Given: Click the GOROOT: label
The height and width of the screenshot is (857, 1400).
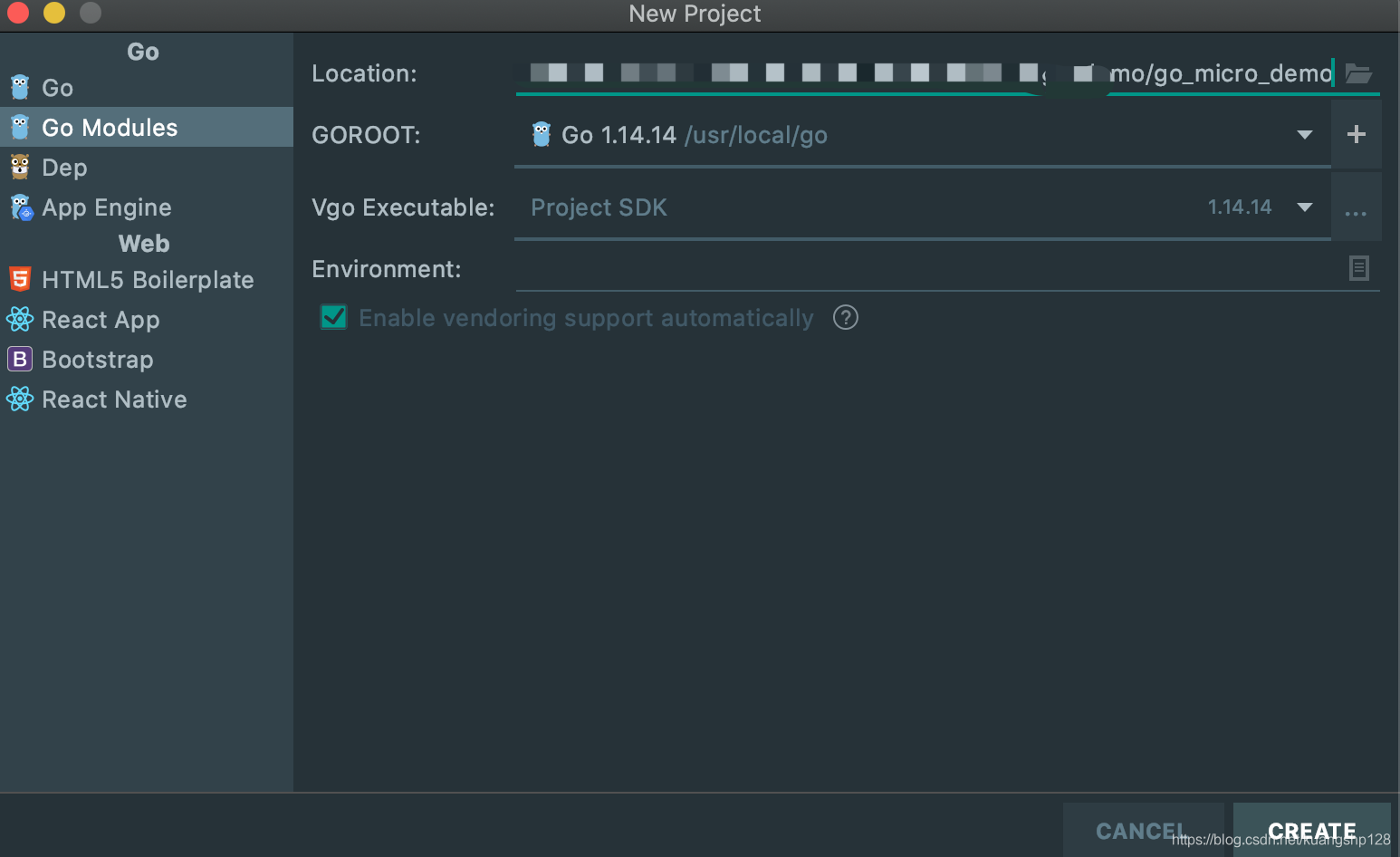Looking at the screenshot, I should (366, 135).
